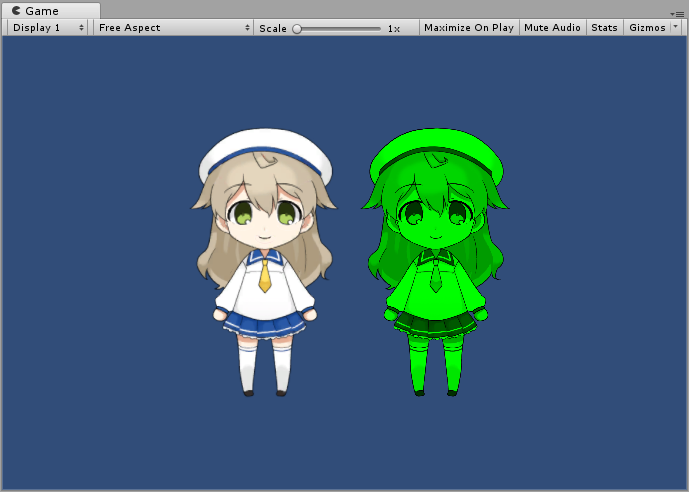Viewport: 689px width, 492px height.
Task: Open the Gizmos dropdown arrow
Action: click(x=676, y=27)
